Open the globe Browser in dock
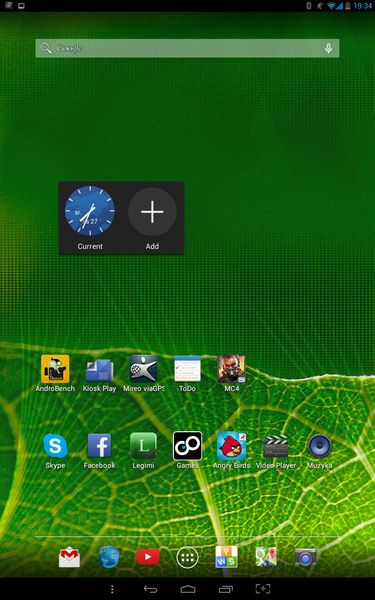 (109, 557)
